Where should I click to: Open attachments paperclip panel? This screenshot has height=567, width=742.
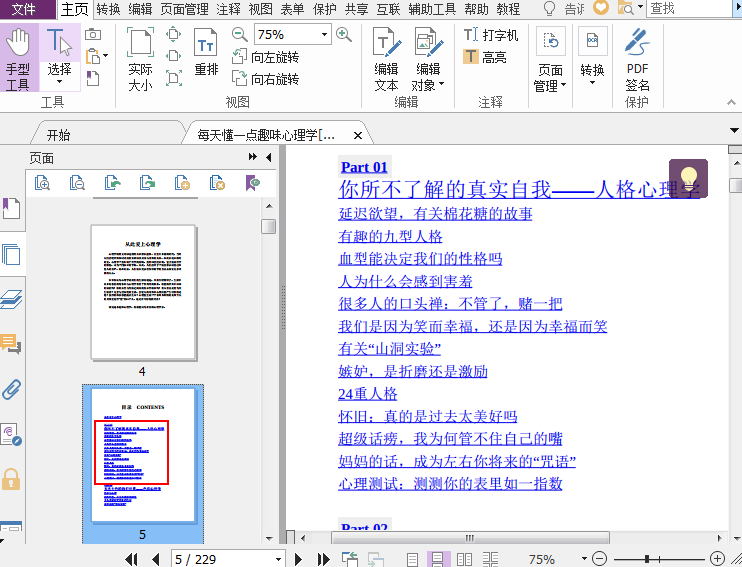(11, 389)
